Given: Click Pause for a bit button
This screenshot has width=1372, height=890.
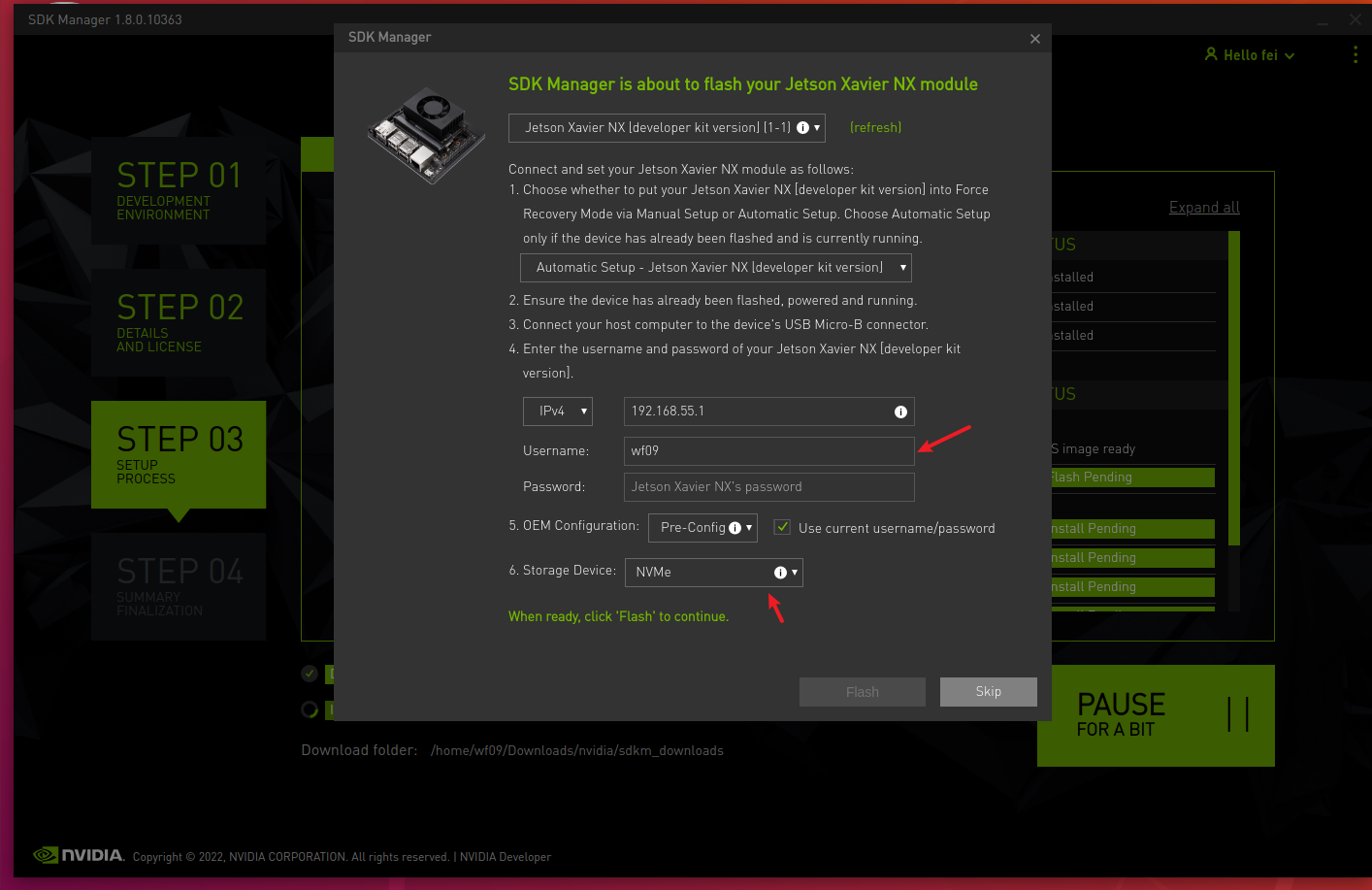Looking at the screenshot, I should point(1155,715).
